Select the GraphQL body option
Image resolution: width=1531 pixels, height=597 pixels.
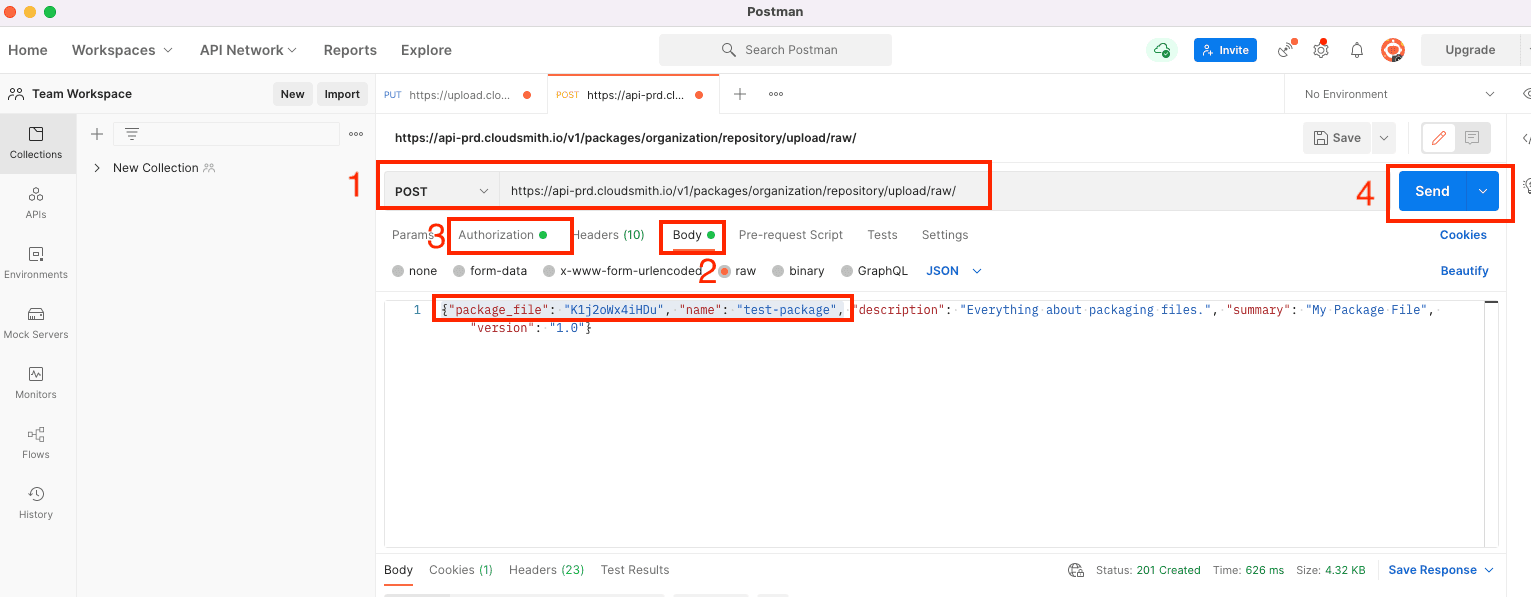(874, 271)
